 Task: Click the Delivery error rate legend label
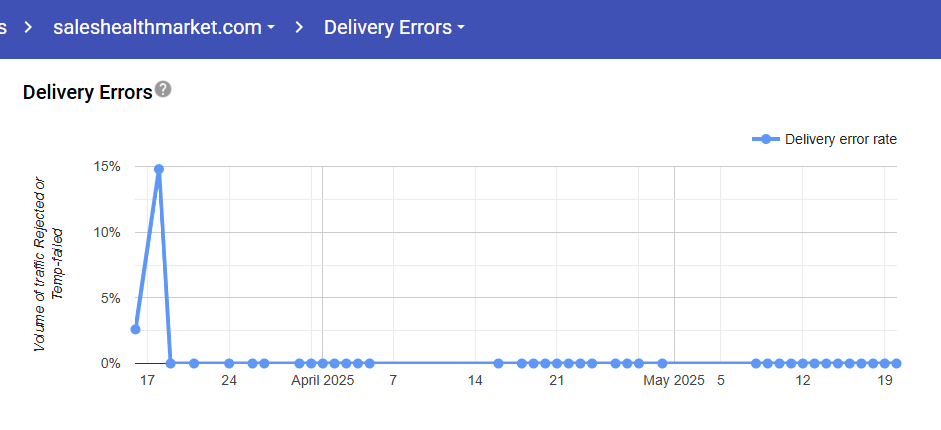tap(841, 140)
